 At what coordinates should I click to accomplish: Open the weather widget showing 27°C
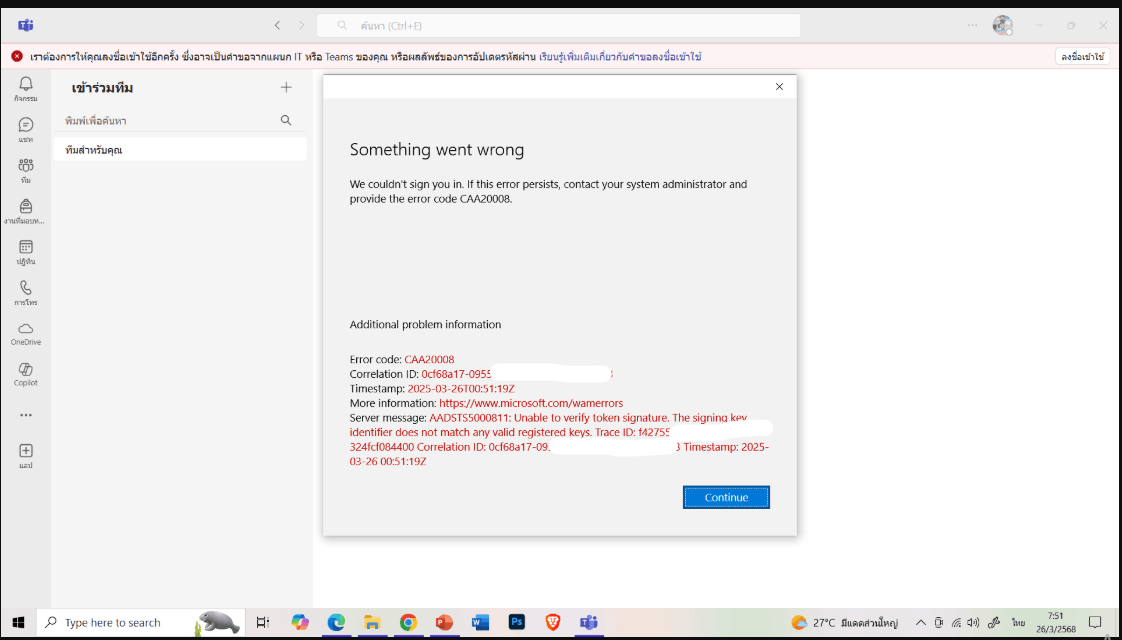(x=844, y=622)
